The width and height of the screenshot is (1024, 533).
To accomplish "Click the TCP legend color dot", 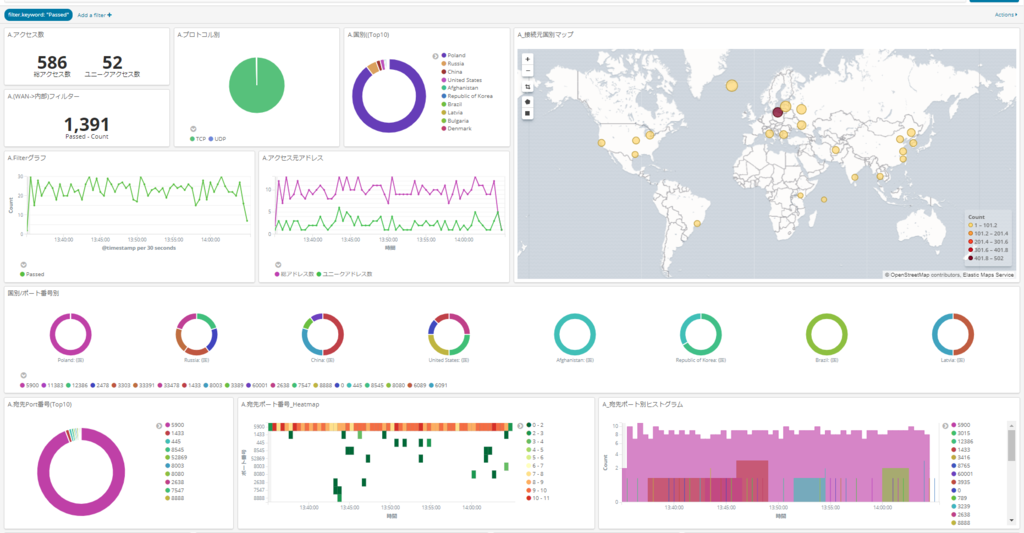I will point(192,139).
